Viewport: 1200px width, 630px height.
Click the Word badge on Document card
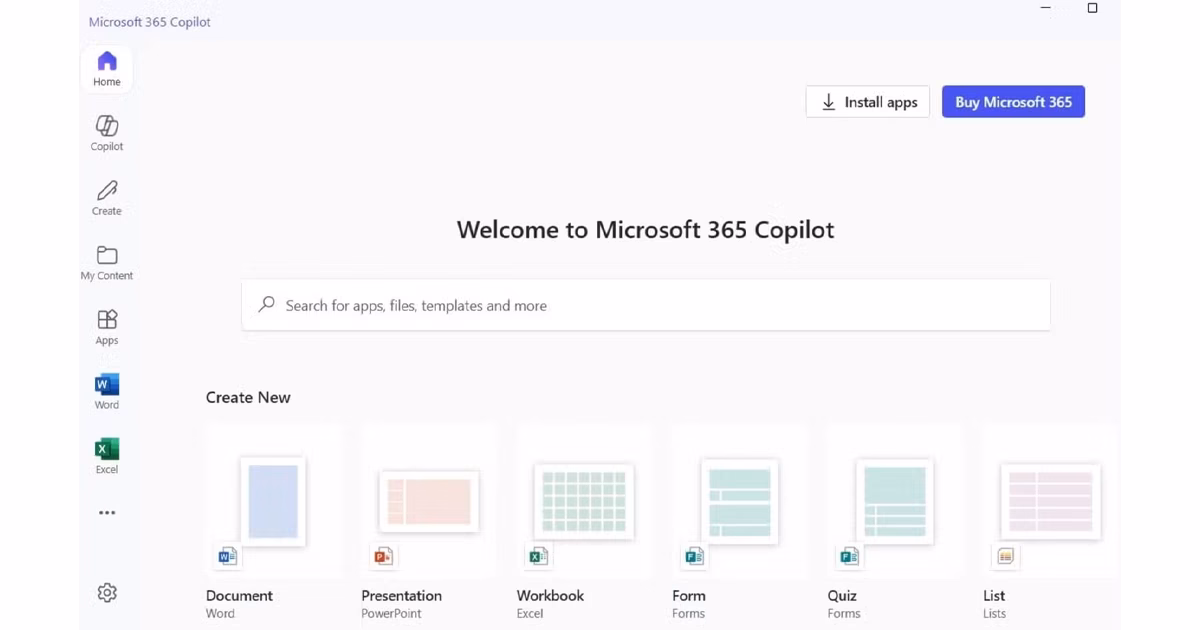pos(228,556)
